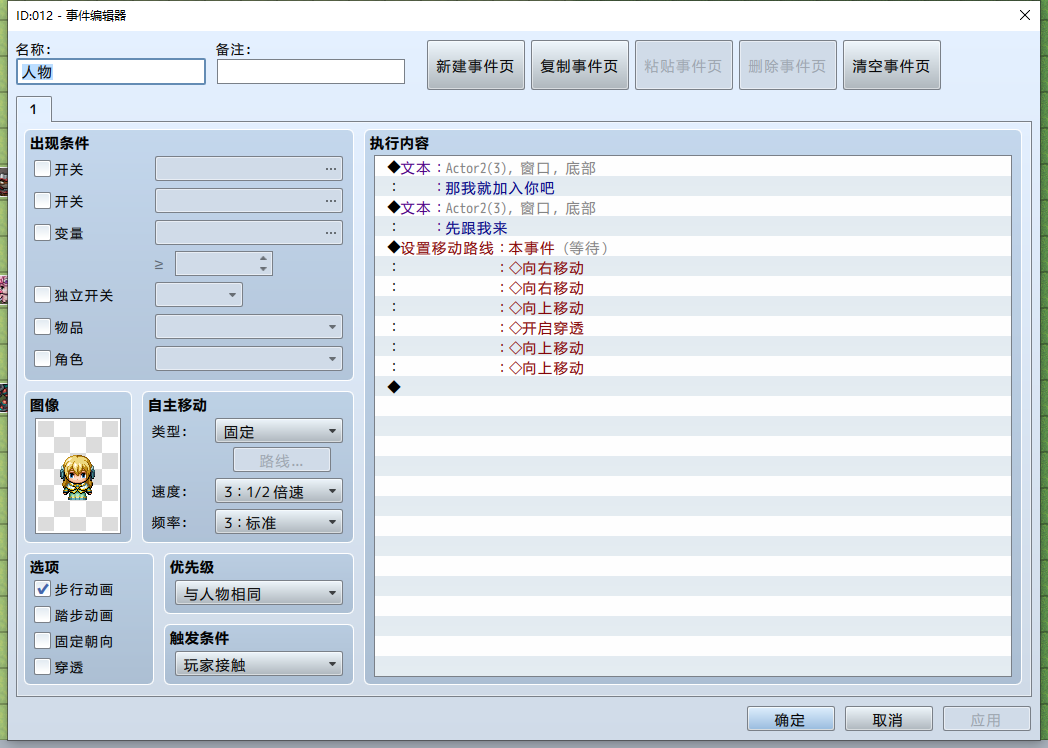Enable the 穿透 option checkbox

click(x=42, y=667)
